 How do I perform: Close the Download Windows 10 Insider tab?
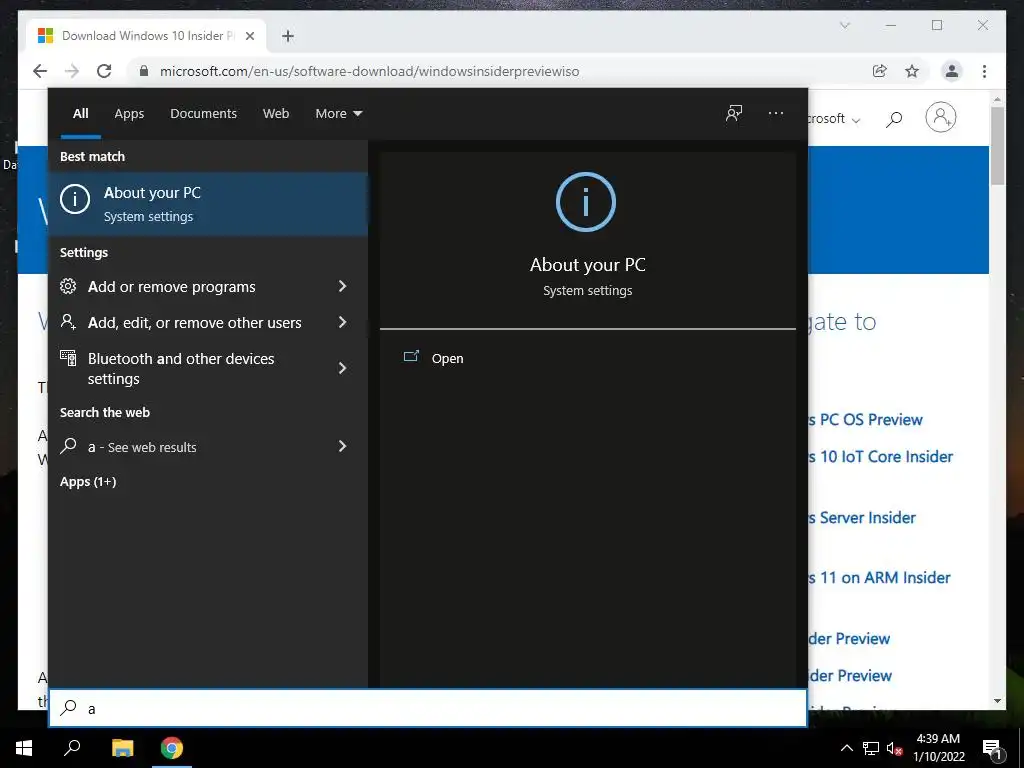pos(249,36)
